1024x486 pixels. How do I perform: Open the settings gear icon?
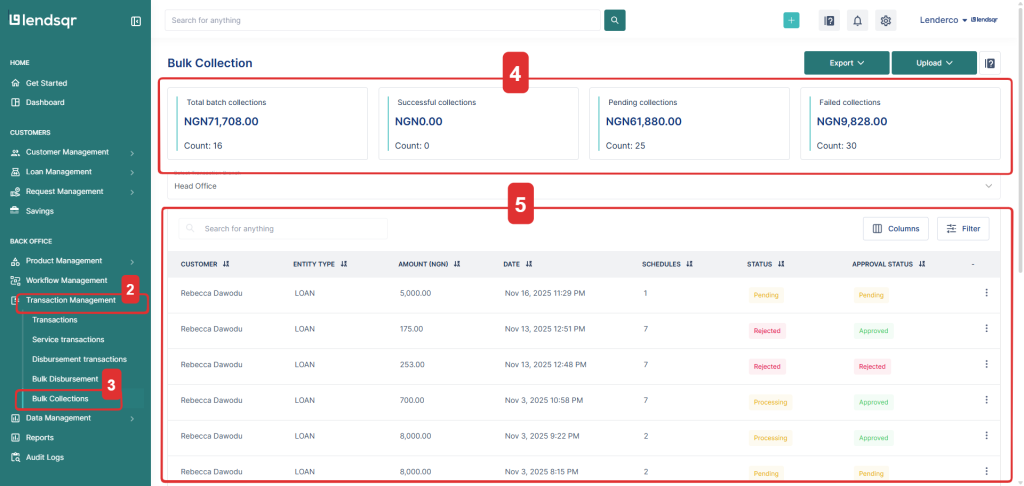pos(885,20)
